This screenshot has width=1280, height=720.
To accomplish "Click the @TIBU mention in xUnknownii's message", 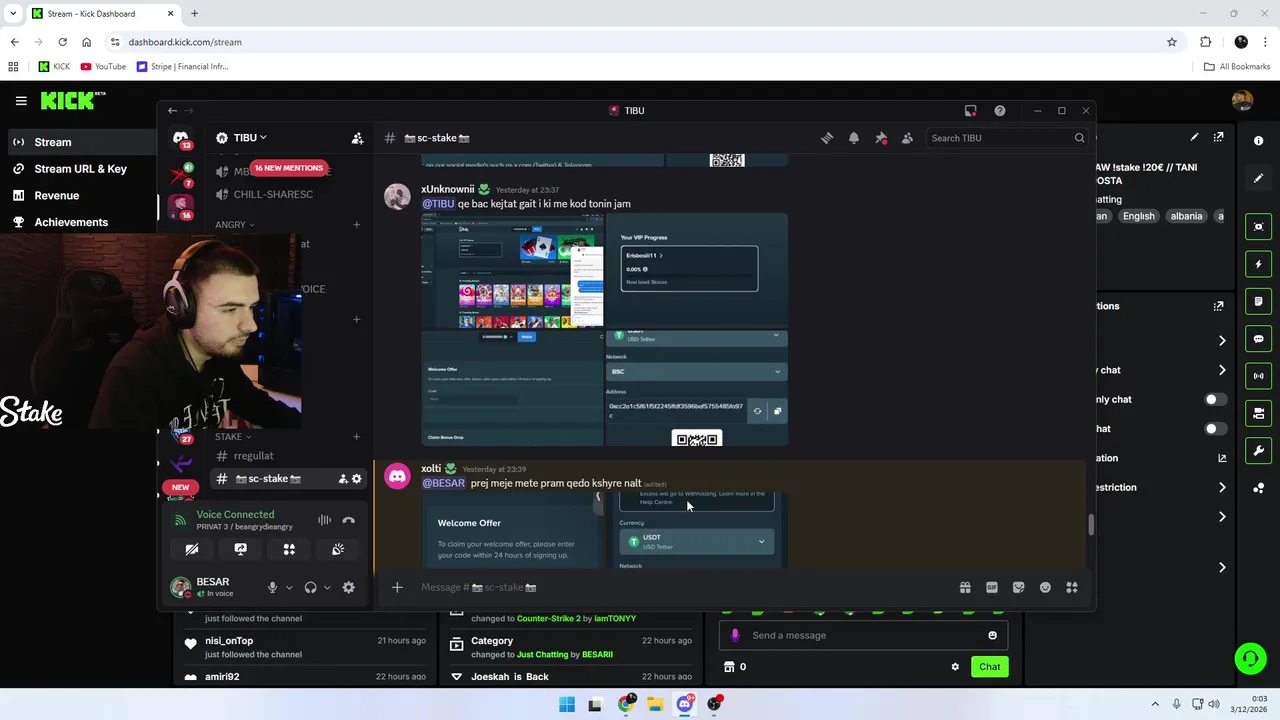I will 438,204.
